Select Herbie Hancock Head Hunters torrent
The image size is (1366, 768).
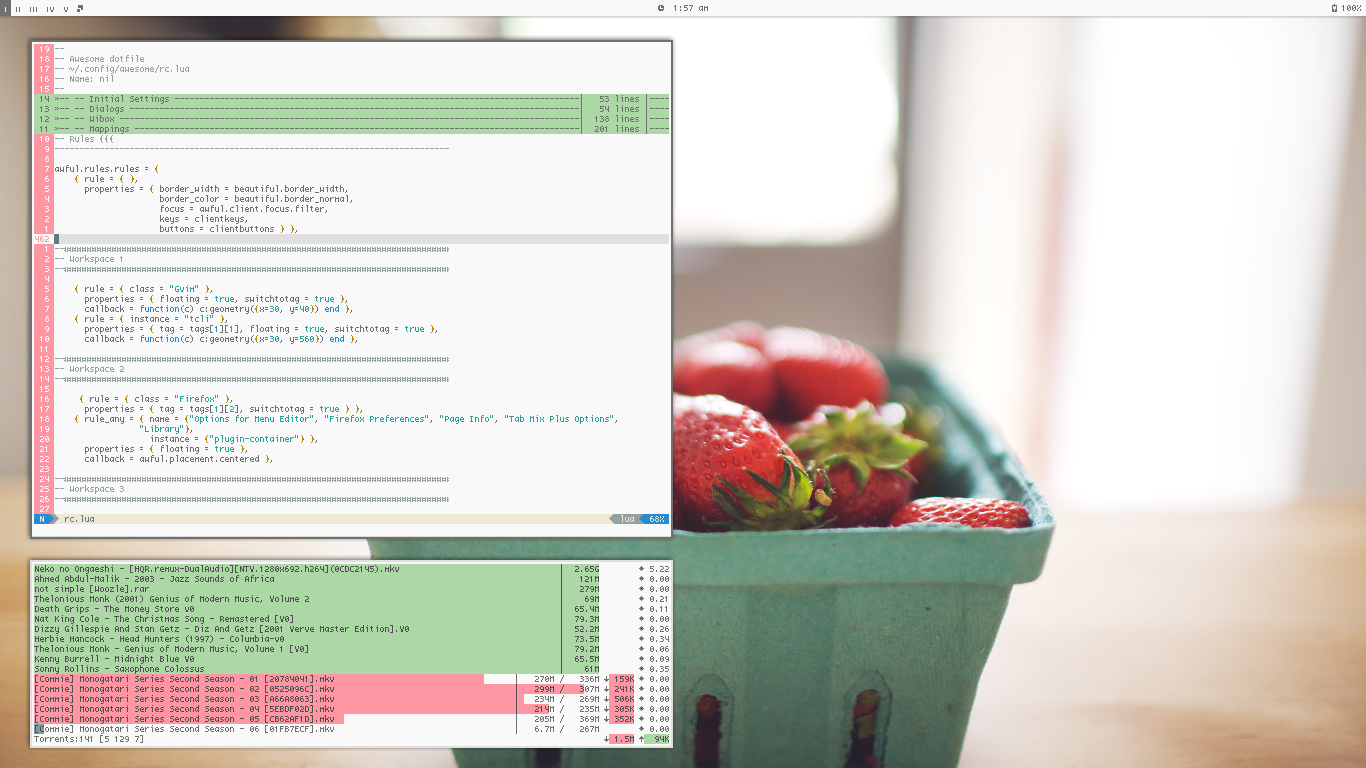click(352, 639)
